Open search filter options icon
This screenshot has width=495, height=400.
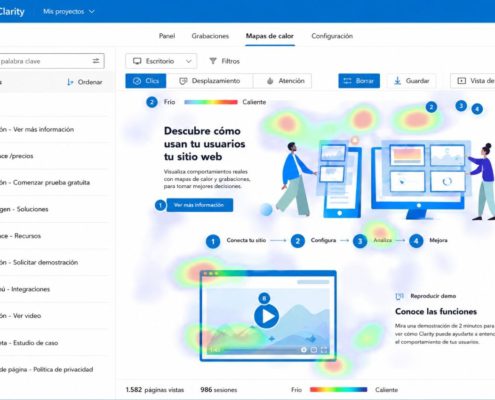[96, 61]
